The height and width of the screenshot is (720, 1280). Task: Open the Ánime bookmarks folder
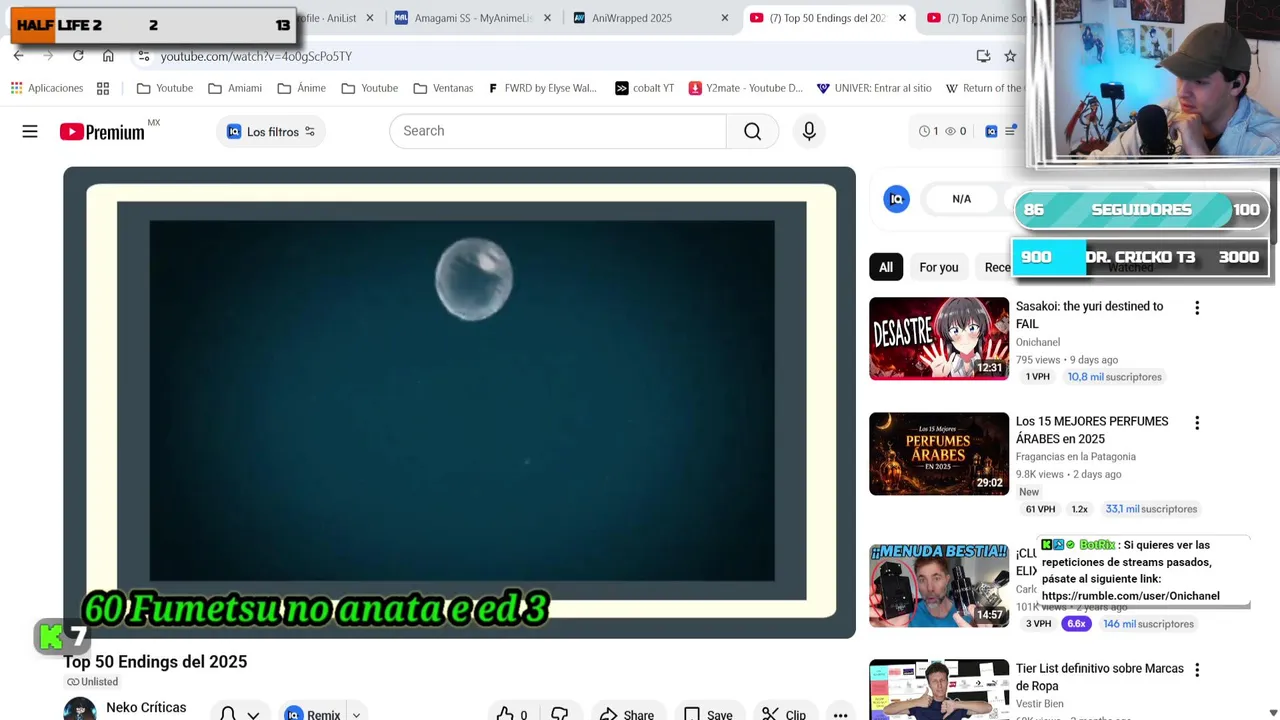click(x=302, y=88)
